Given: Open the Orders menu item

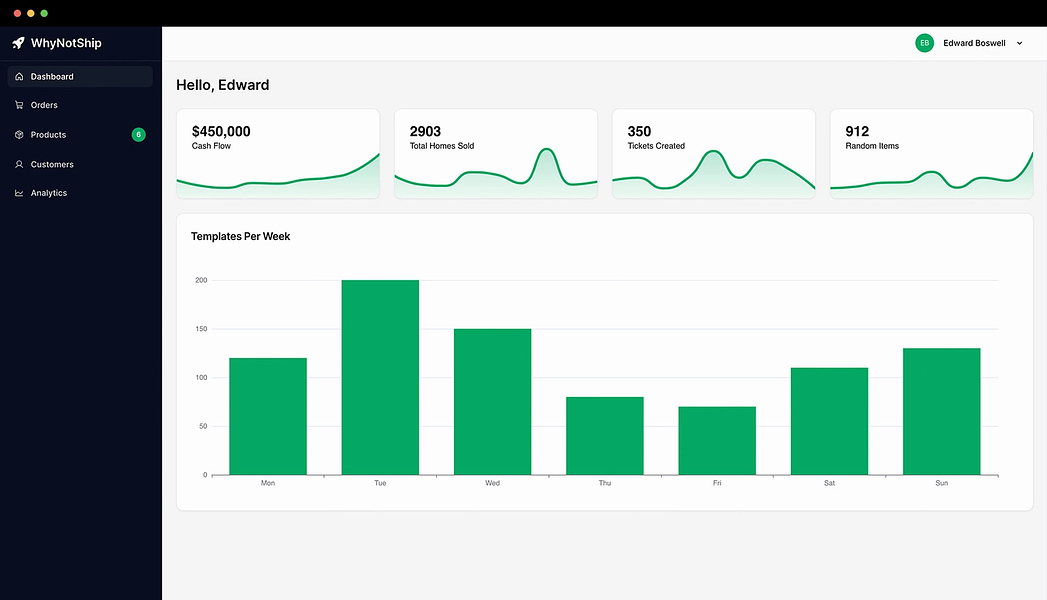Looking at the screenshot, I should (80, 105).
